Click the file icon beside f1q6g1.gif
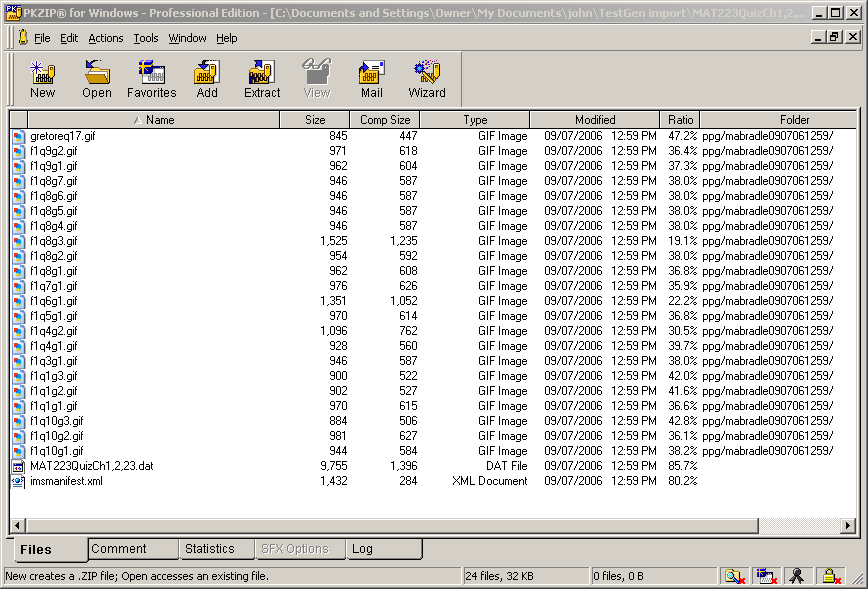 pos(19,301)
